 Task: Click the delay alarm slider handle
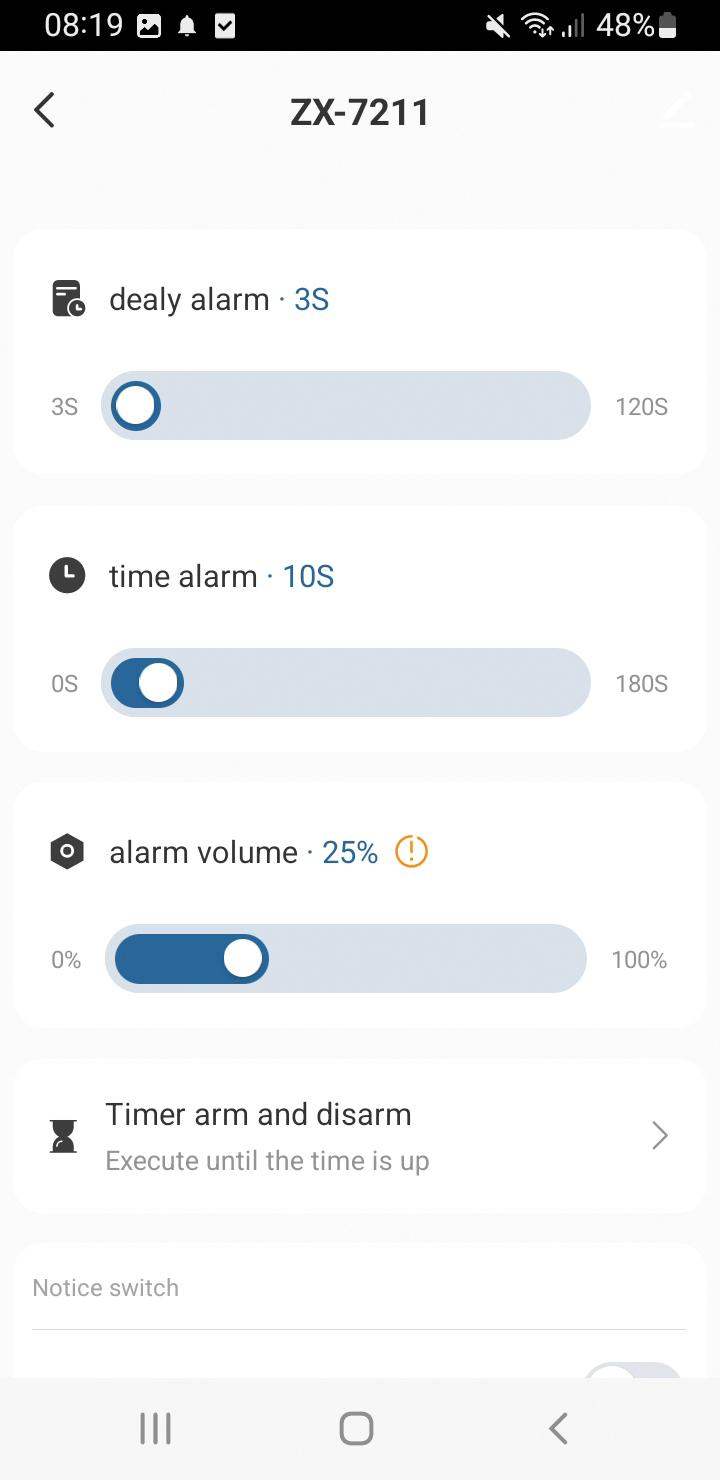pos(136,406)
